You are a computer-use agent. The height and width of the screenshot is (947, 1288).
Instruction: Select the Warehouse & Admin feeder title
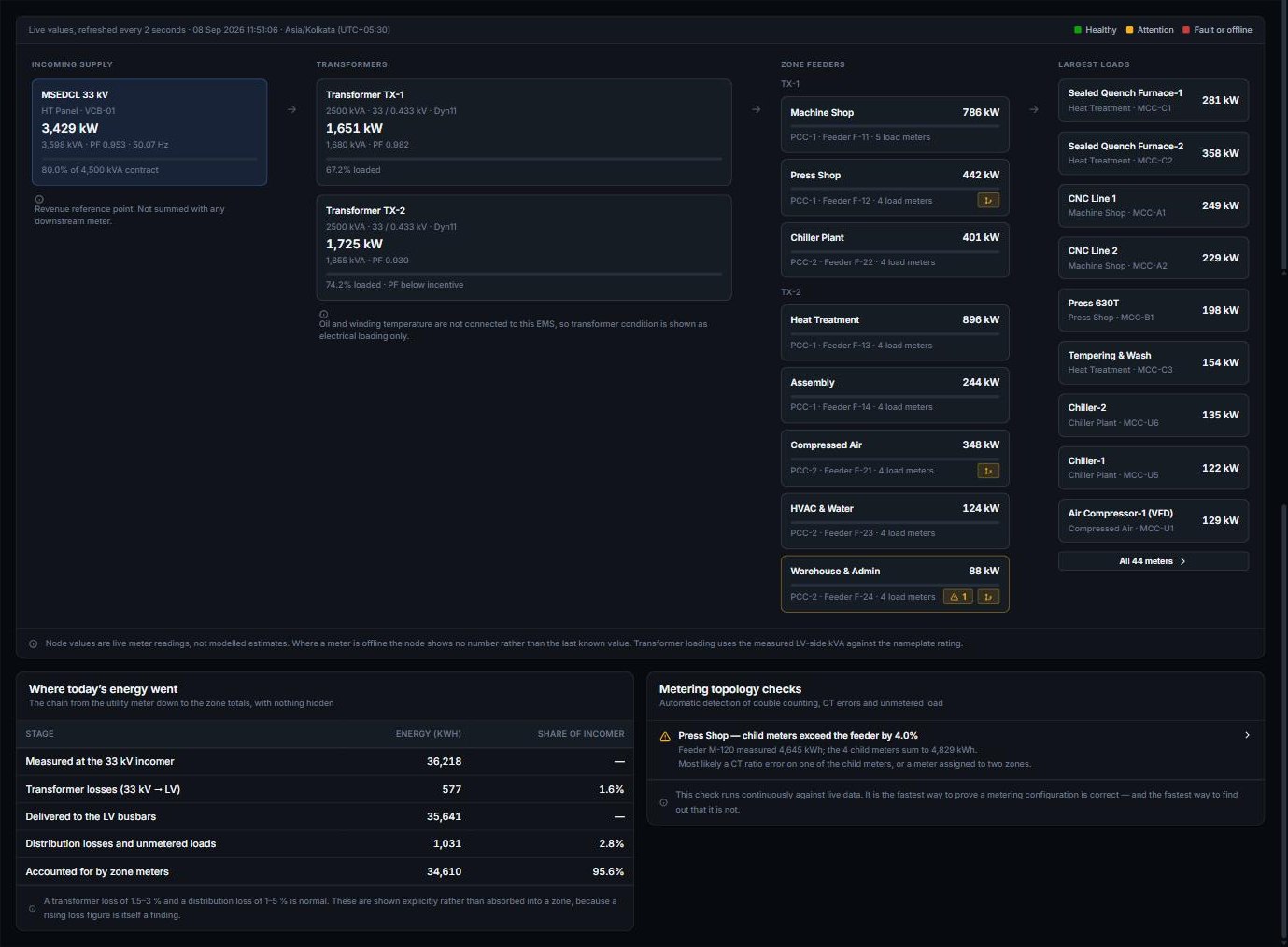click(835, 571)
